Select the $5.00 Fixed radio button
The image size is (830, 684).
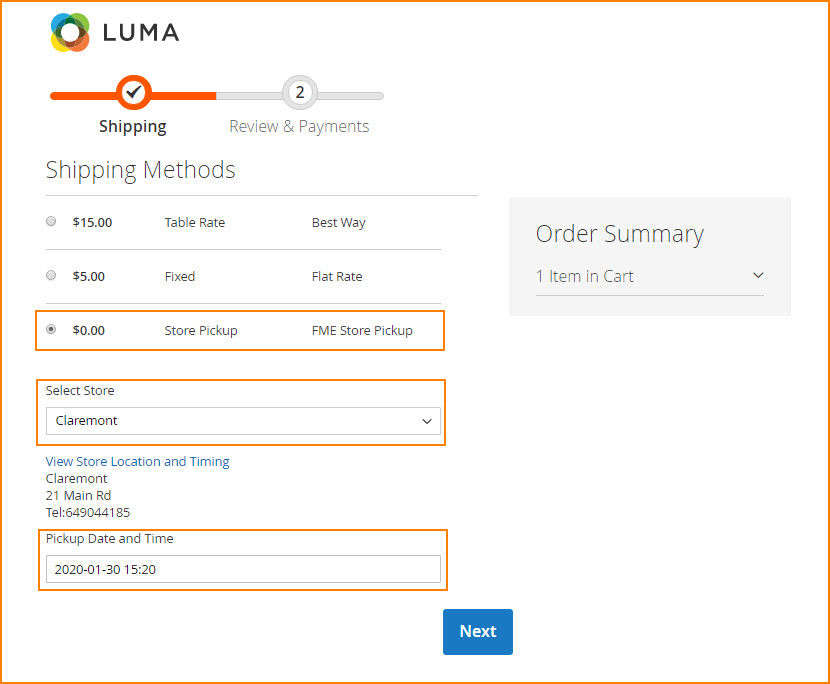pos(51,276)
